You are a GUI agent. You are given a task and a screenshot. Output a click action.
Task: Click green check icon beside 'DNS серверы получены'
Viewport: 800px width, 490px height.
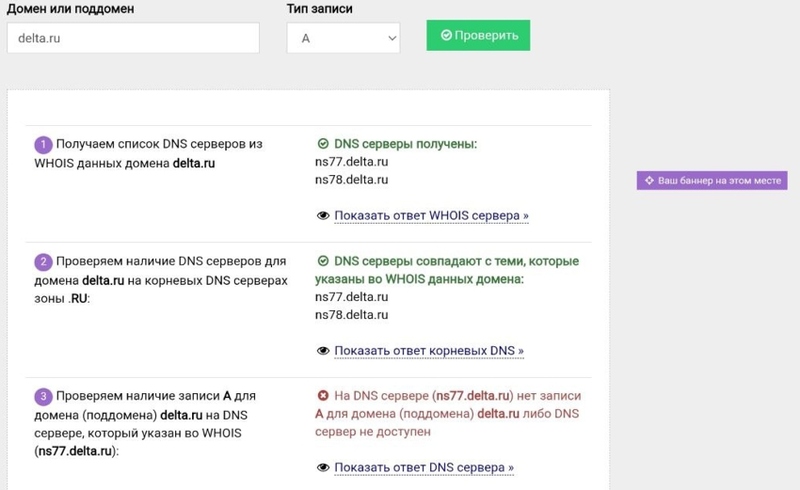pyautogui.click(x=323, y=144)
